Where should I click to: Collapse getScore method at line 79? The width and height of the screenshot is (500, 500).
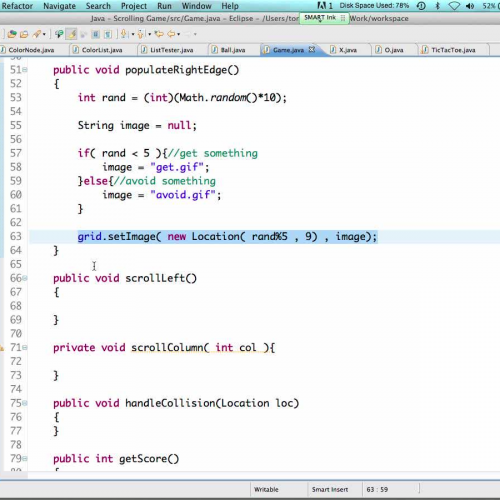tap(25, 459)
